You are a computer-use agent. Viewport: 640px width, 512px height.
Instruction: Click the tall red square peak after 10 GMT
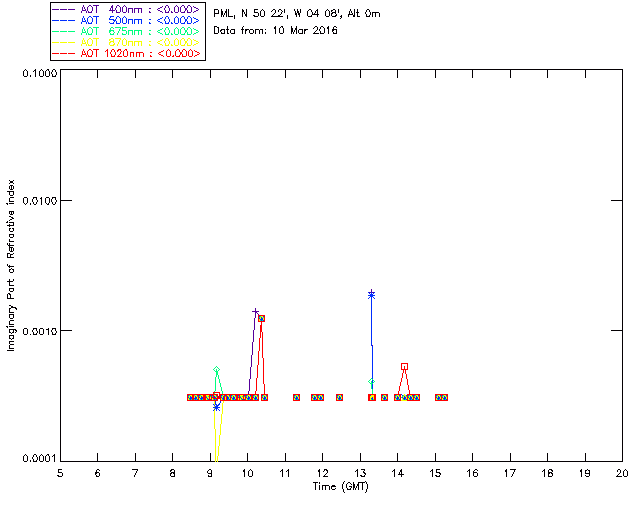pyautogui.click(x=262, y=318)
